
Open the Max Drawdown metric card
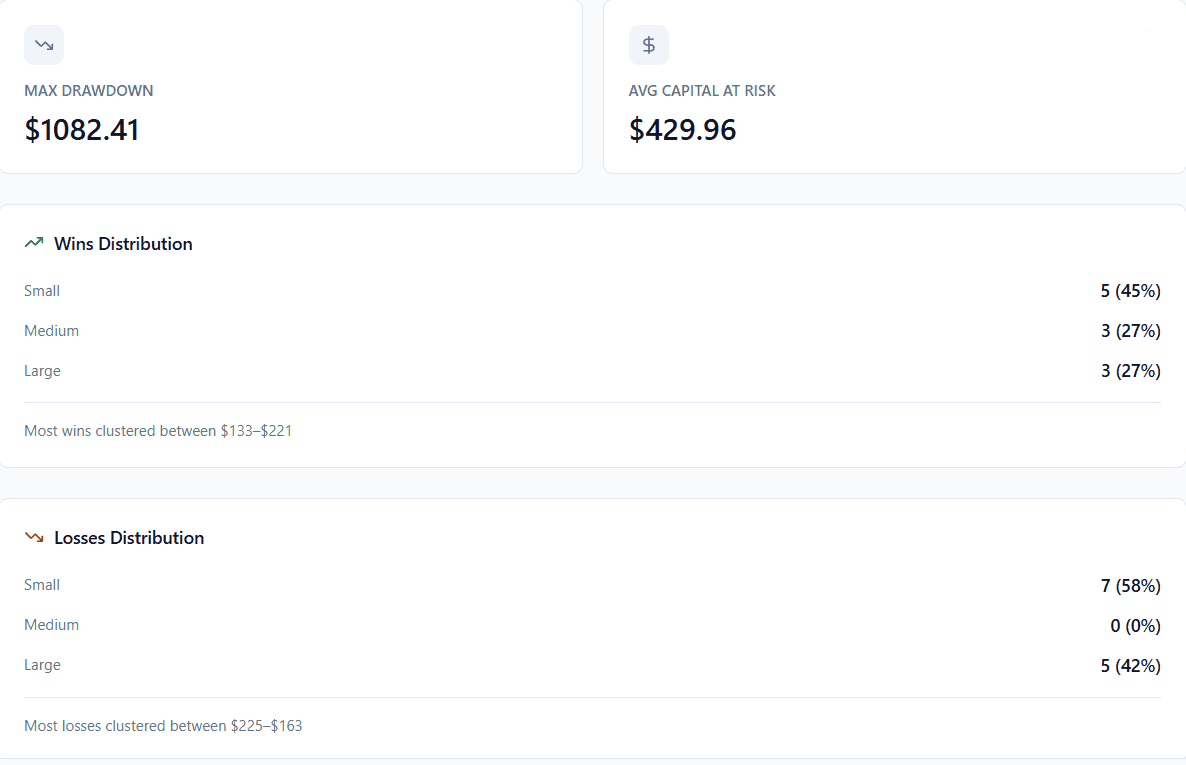click(290, 86)
